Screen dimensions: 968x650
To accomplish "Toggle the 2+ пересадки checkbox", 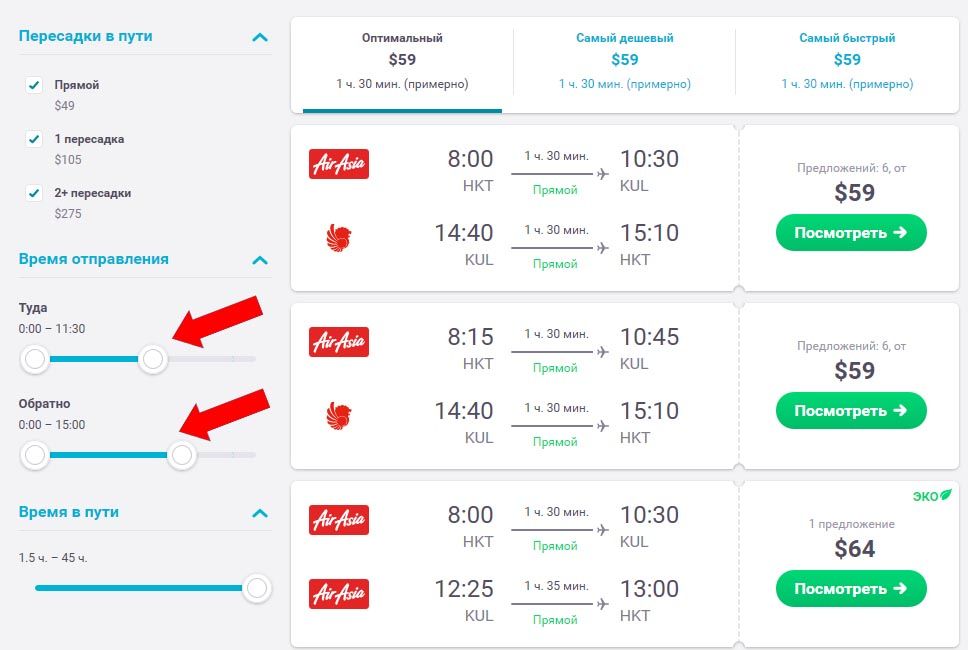I will click(x=34, y=193).
